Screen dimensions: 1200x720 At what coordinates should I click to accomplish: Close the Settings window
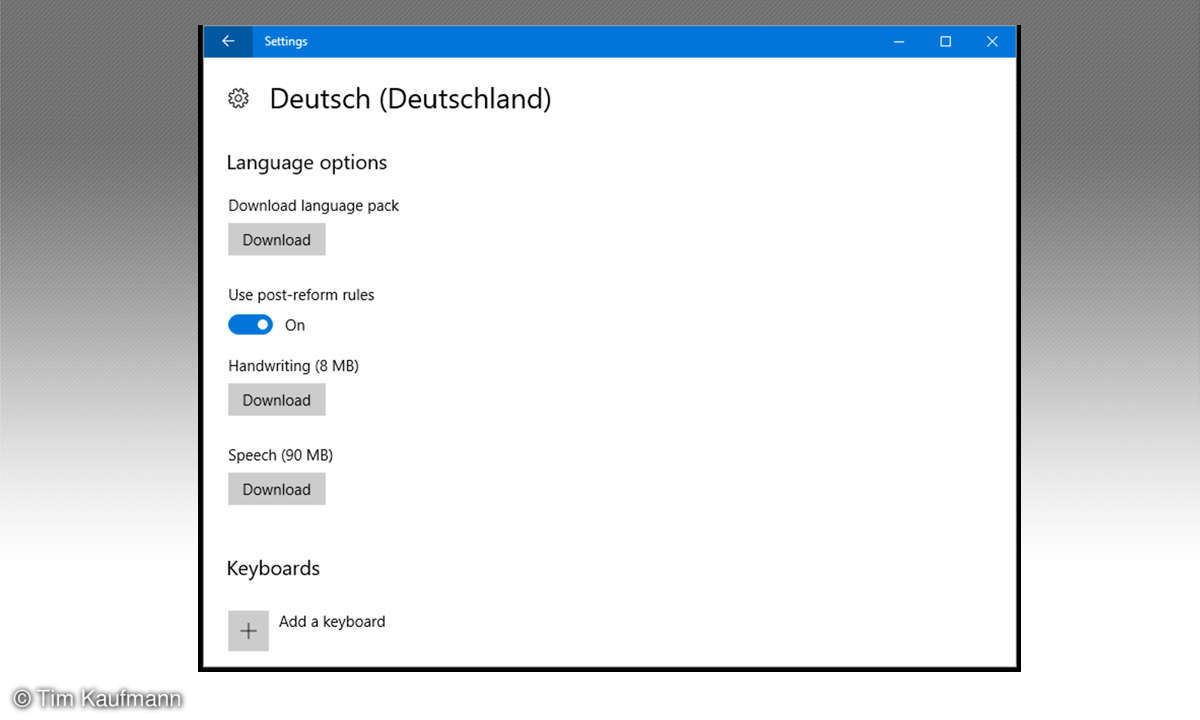pos(992,41)
